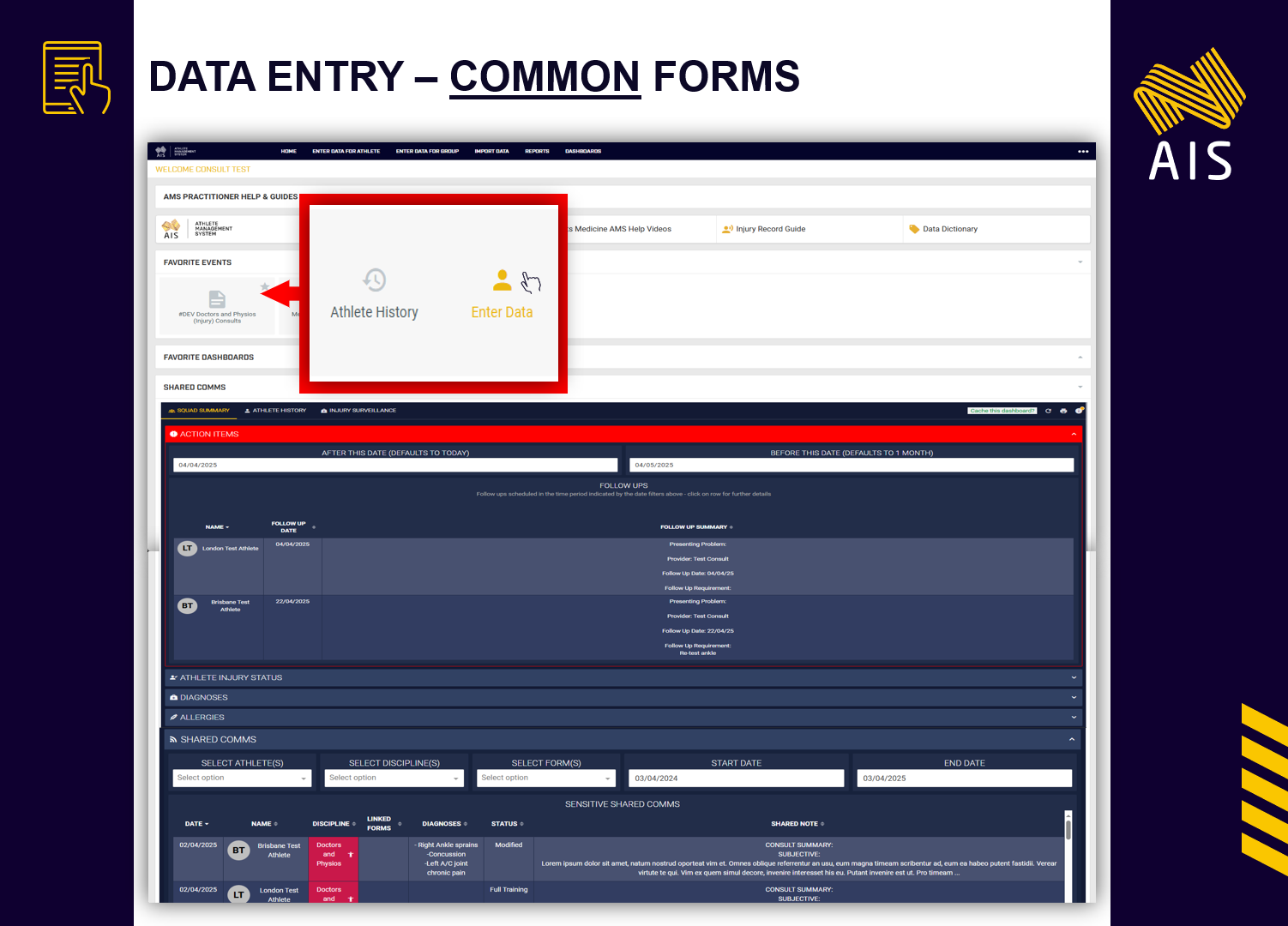1288x926 pixels.
Task: Open the Select Discipline(s) dropdown
Action: pyautogui.click(x=394, y=778)
